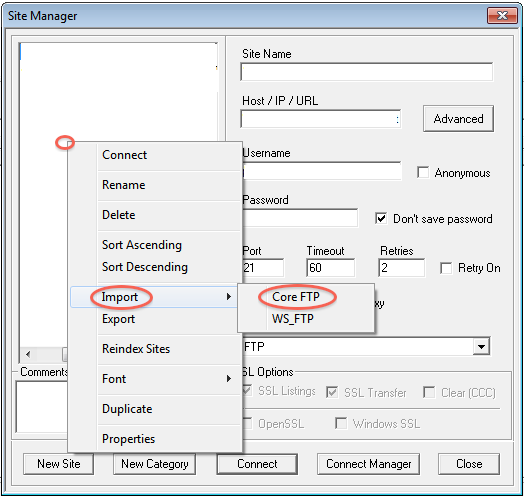Click Export in context menu
This screenshot has height=496, width=524.
pos(118,319)
